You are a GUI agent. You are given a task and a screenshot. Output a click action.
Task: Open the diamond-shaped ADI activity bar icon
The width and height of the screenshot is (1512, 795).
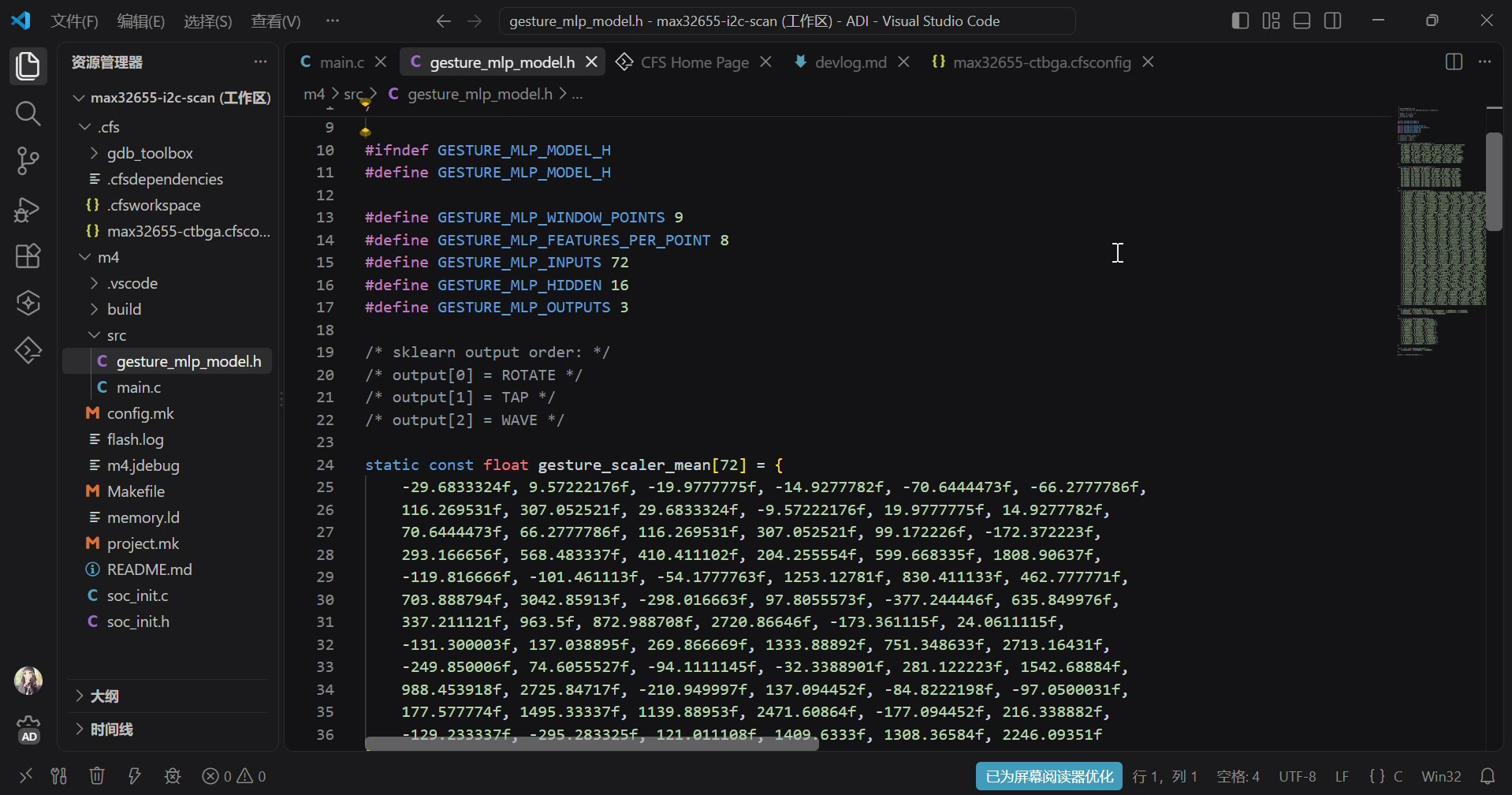(28, 350)
